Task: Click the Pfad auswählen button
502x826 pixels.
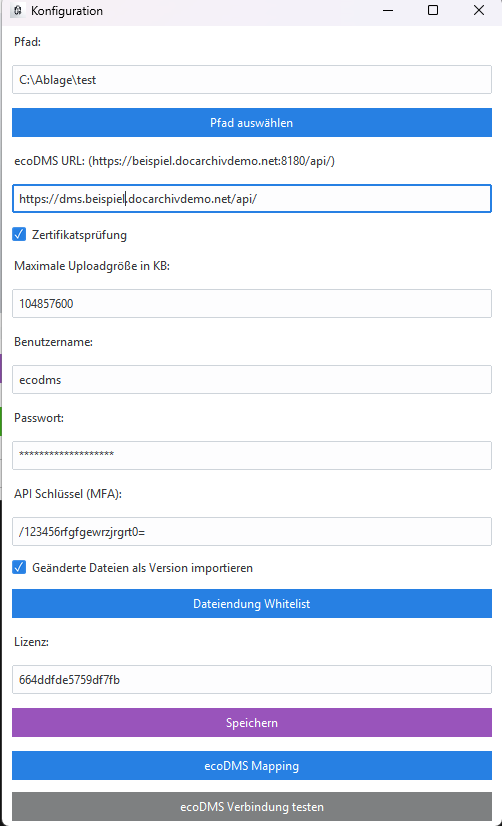Action: point(252,123)
